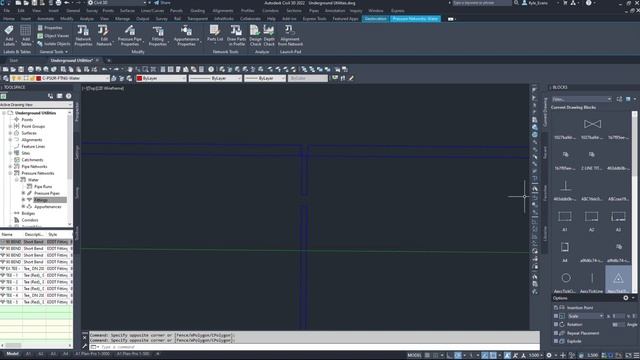640x360 pixels.
Task: Toggle the Repeat Placement checkbox
Action: (x=556, y=333)
